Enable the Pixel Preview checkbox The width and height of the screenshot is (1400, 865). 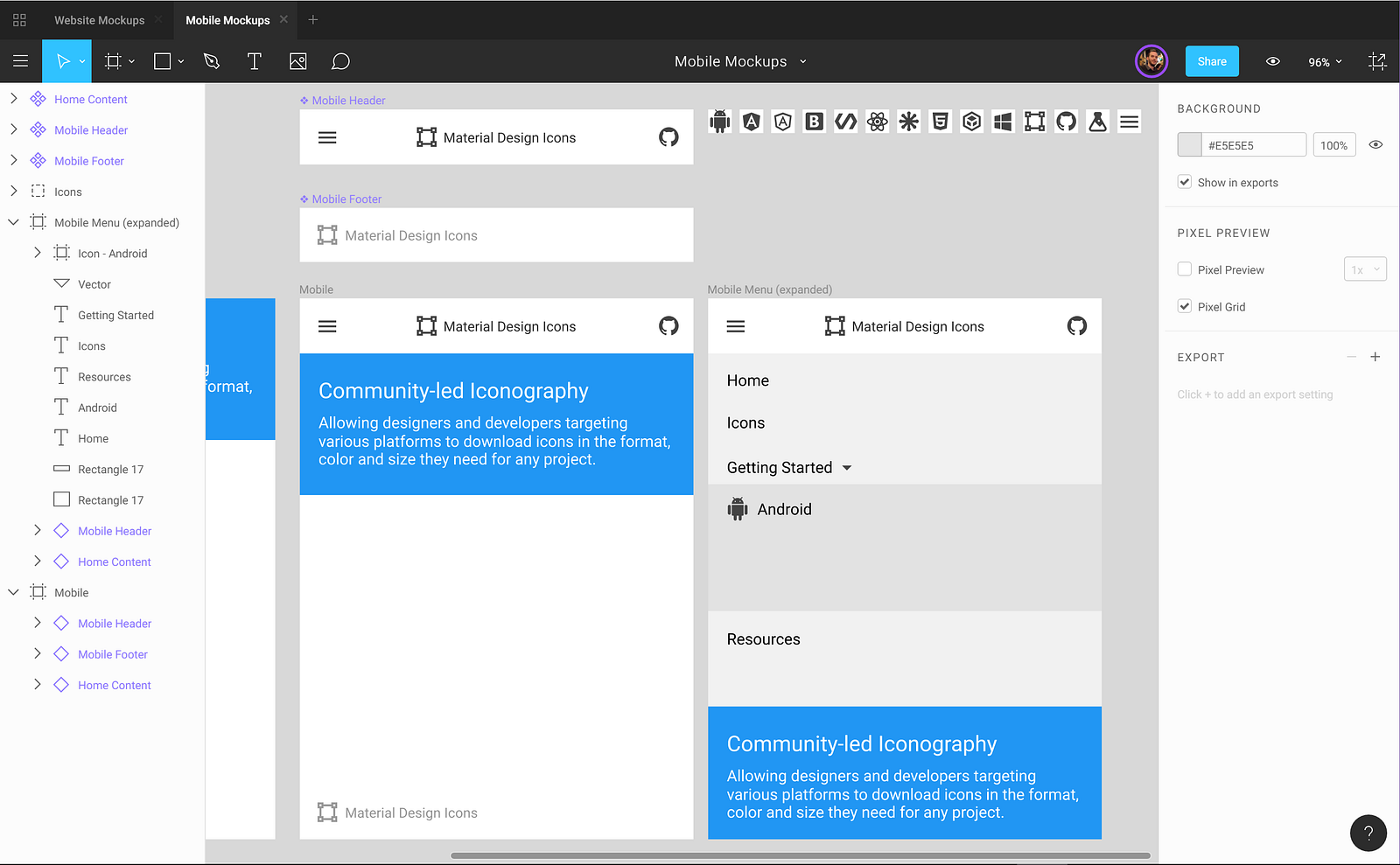pos(1185,269)
